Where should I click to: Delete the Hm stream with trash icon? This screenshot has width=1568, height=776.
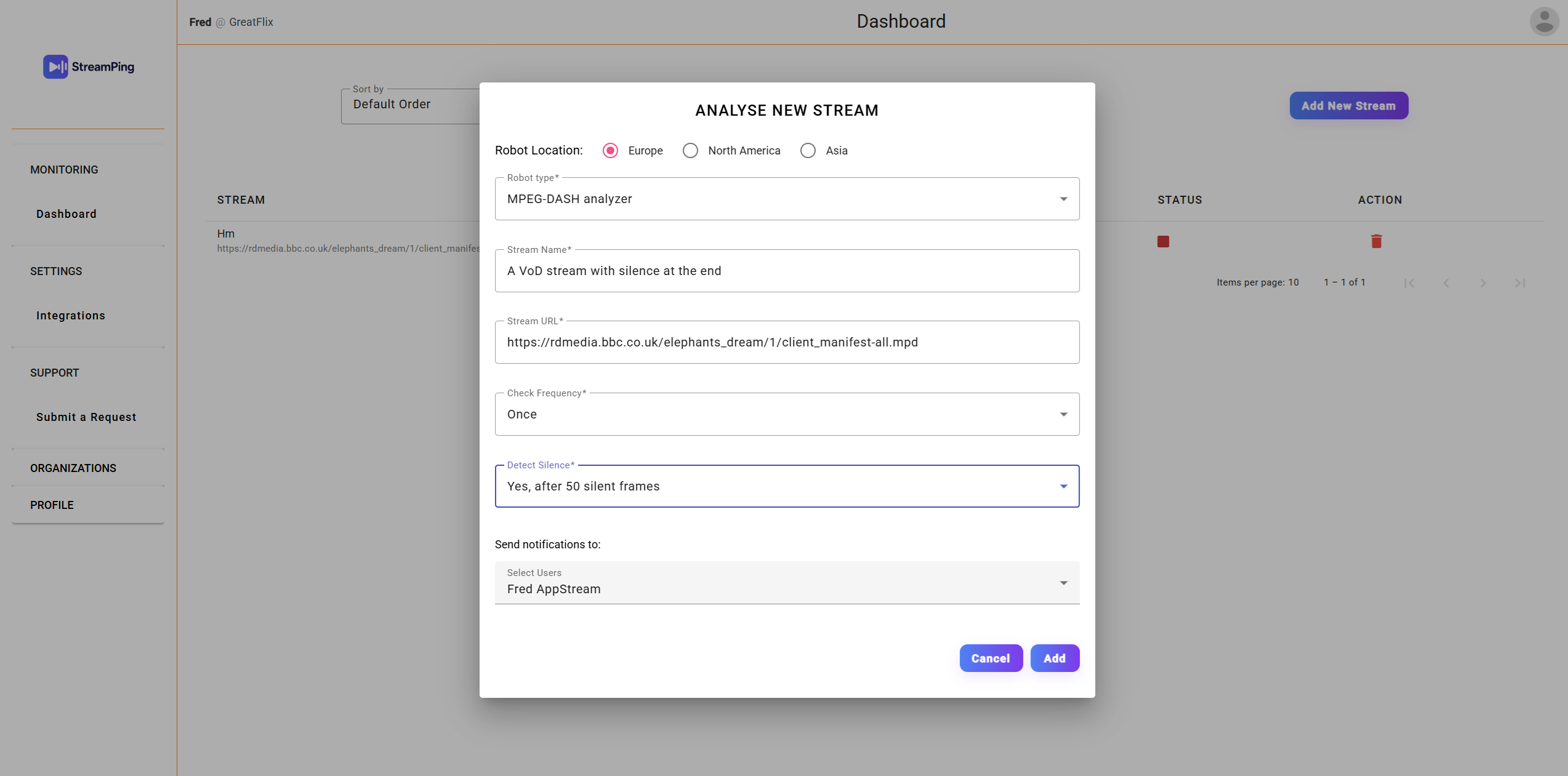pyautogui.click(x=1377, y=241)
